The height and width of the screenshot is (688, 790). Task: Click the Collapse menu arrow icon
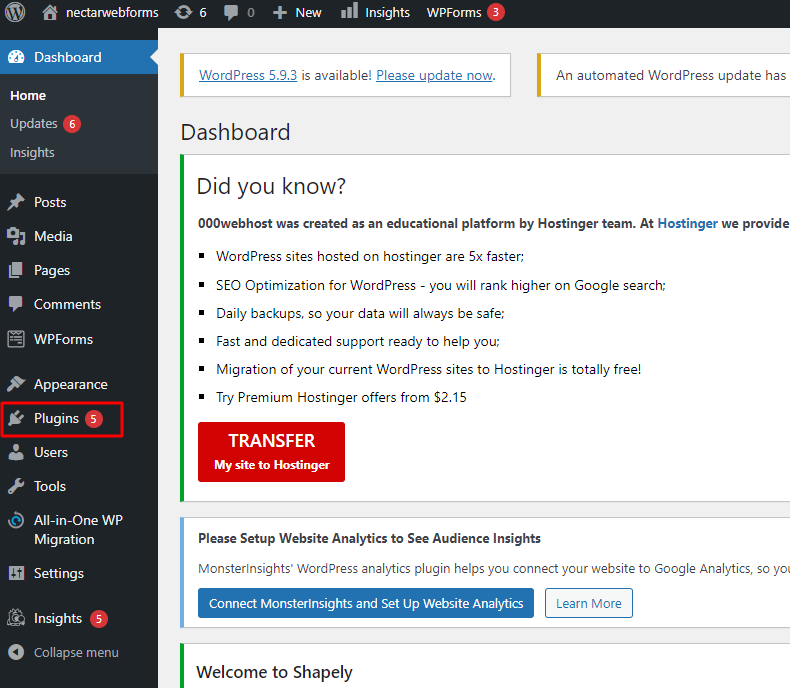(16, 652)
